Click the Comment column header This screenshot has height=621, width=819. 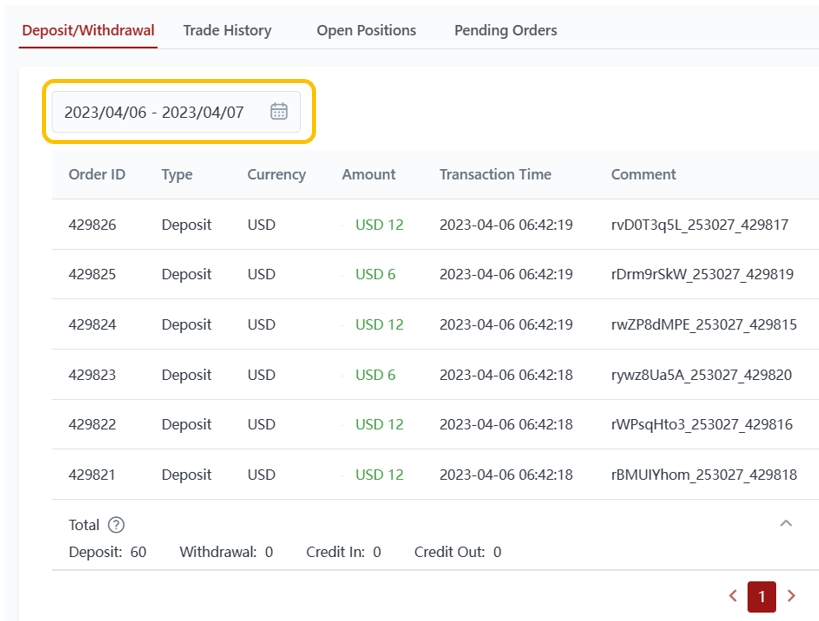point(643,174)
